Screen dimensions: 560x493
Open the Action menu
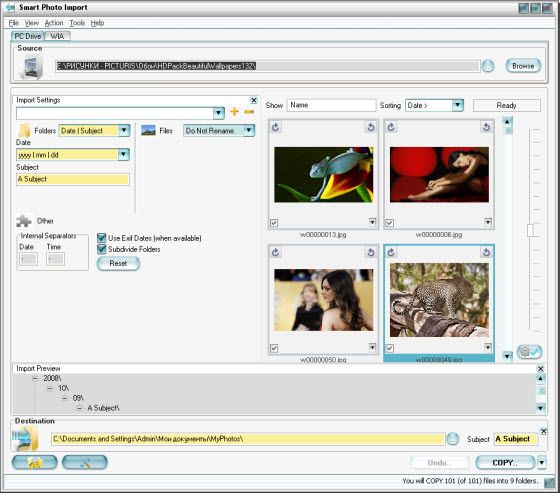point(54,23)
